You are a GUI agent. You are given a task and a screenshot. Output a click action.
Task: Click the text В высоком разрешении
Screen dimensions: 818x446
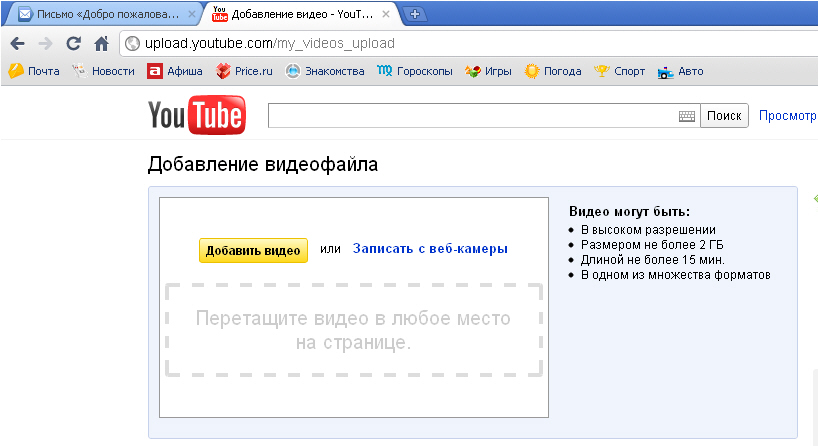pyautogui.click(x=648, y=230)
